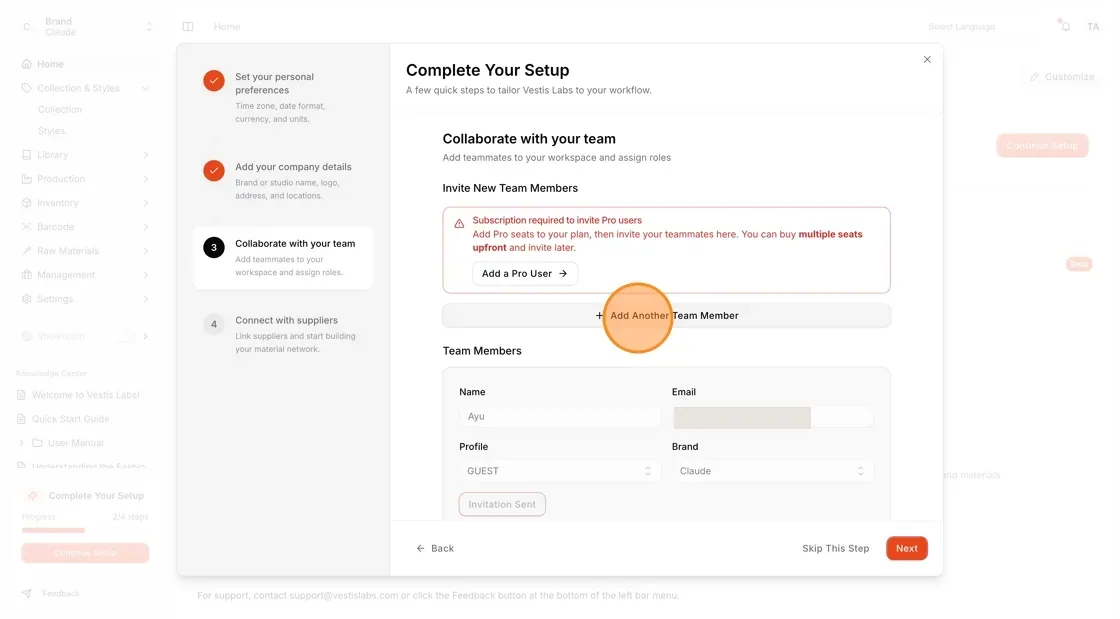The width and height of the screenshot is (1120, 619).
Task: Click the setup progress bar in sidebar
Action: point(85,530)
